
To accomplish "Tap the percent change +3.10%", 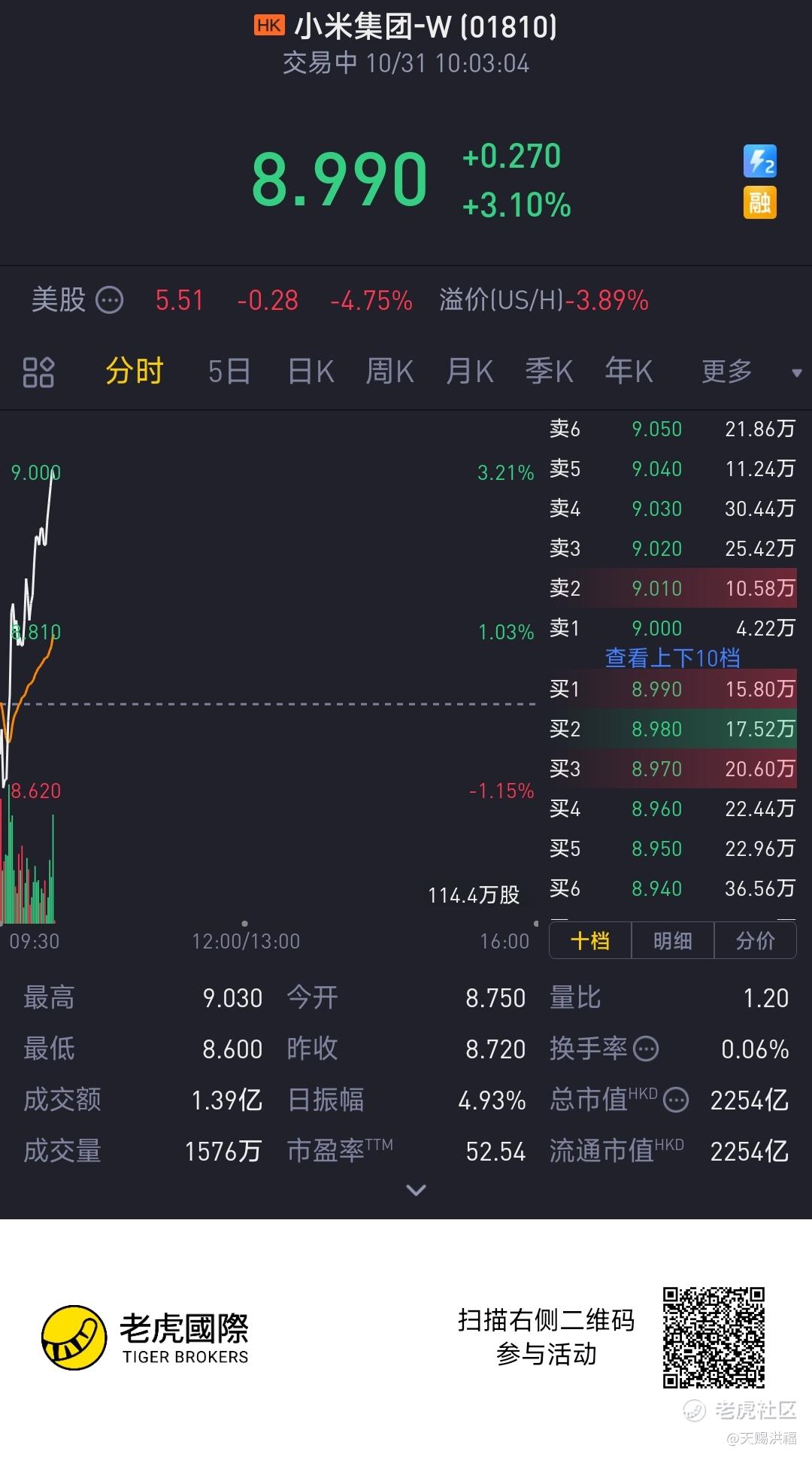I will pyautogui.click(x=517, y=205).
